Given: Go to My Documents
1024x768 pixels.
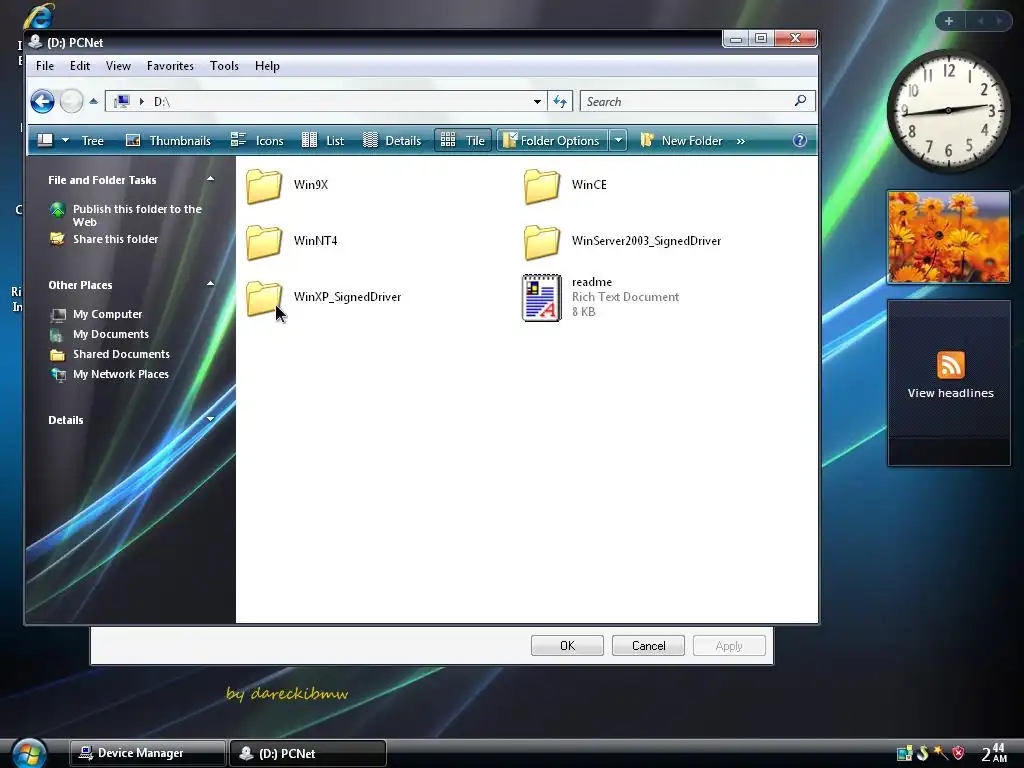Looking at the screenshot, I should (x=110, y=334).
